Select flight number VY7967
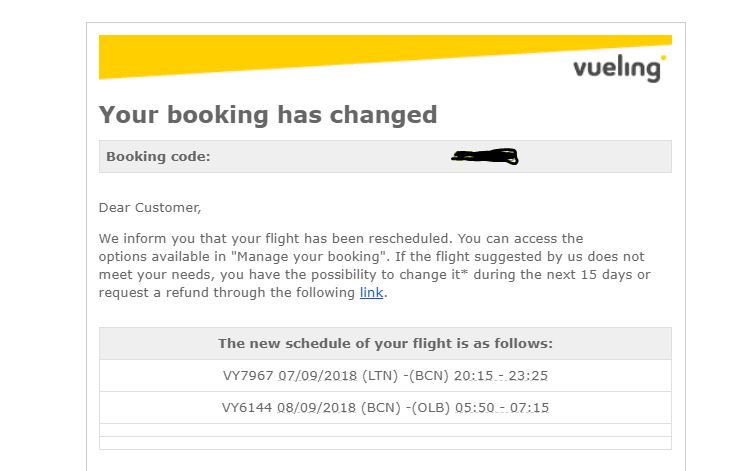The height and width of the screenshot is (471, 756). click(248, 376)
